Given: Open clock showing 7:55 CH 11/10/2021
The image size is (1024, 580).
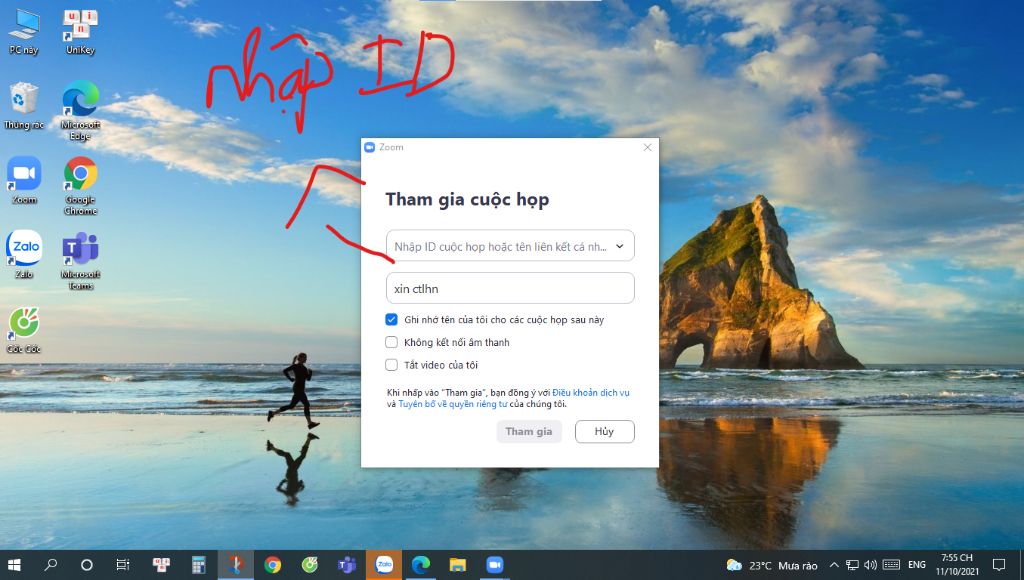Looking at the screenshot, I should (957, 565).
